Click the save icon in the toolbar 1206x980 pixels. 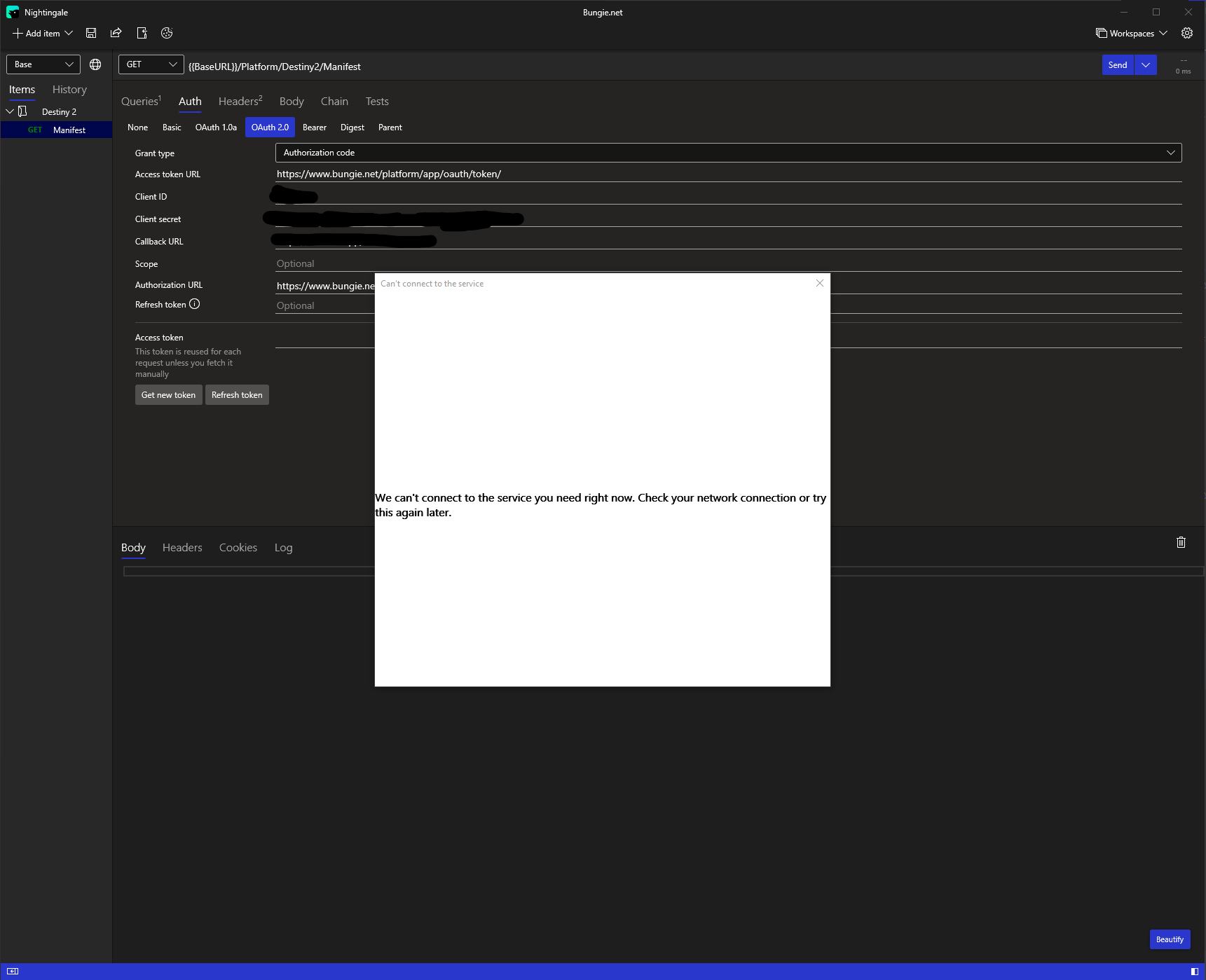[91, 33]
